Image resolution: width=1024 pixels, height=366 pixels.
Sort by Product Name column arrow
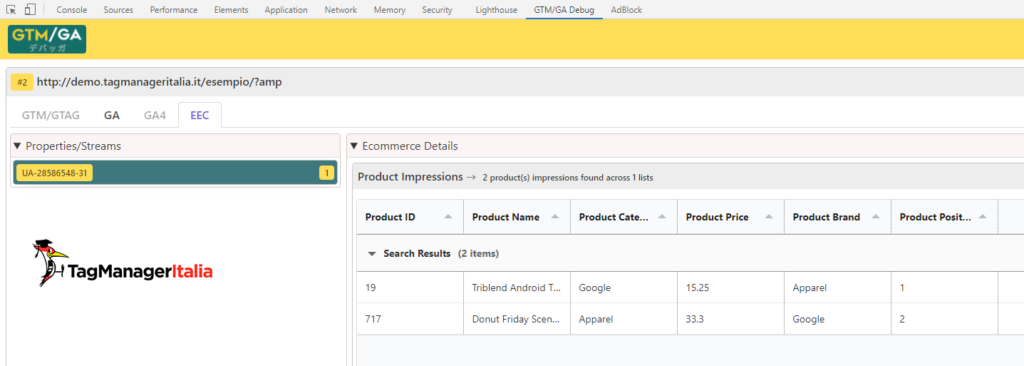point(555,217)
